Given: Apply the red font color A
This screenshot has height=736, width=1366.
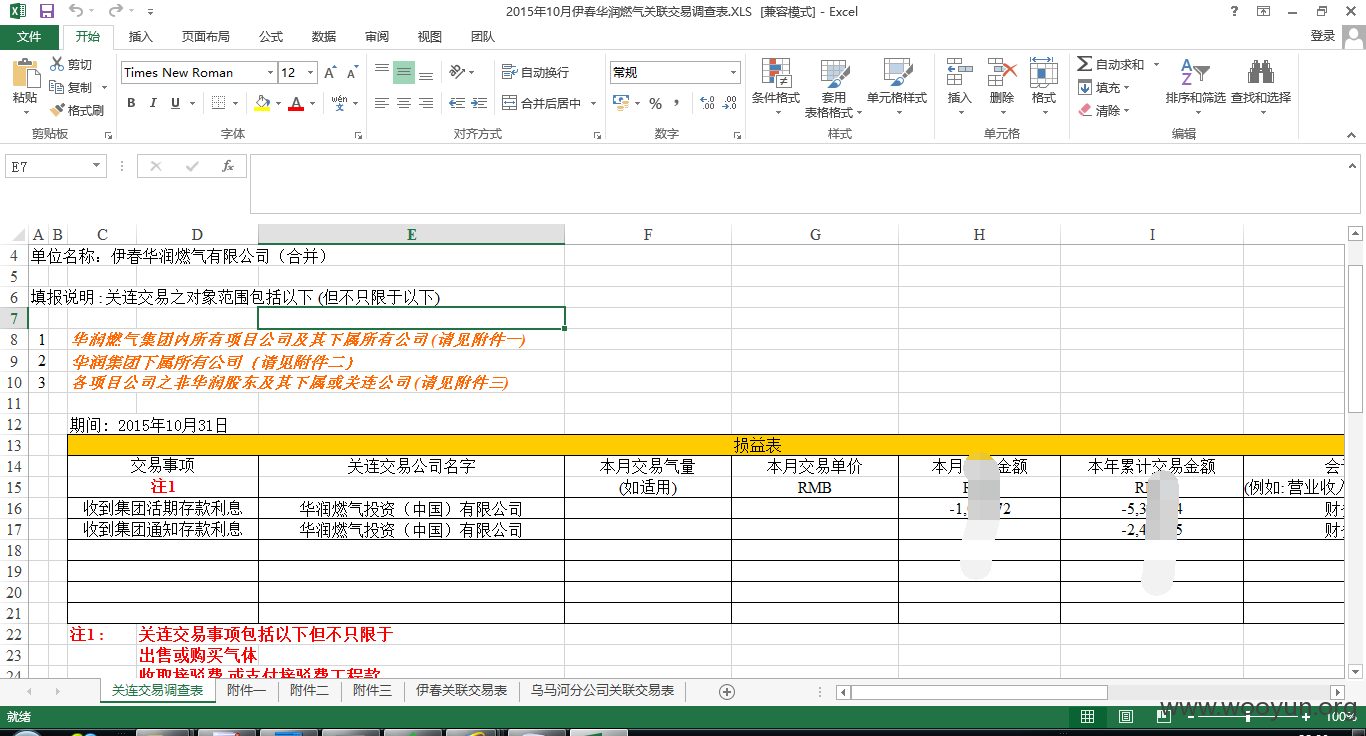Looking at the screenshot, I should [x=295, y=103].
